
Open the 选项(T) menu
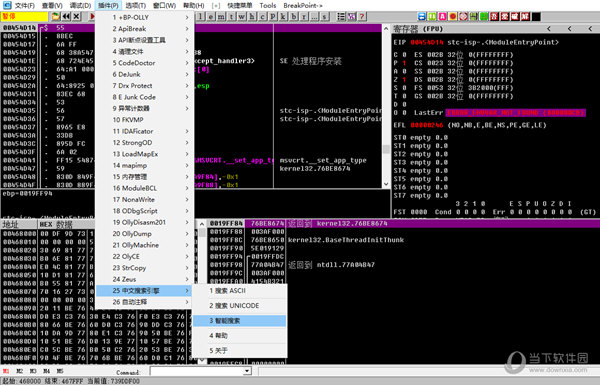coord(135,6)
